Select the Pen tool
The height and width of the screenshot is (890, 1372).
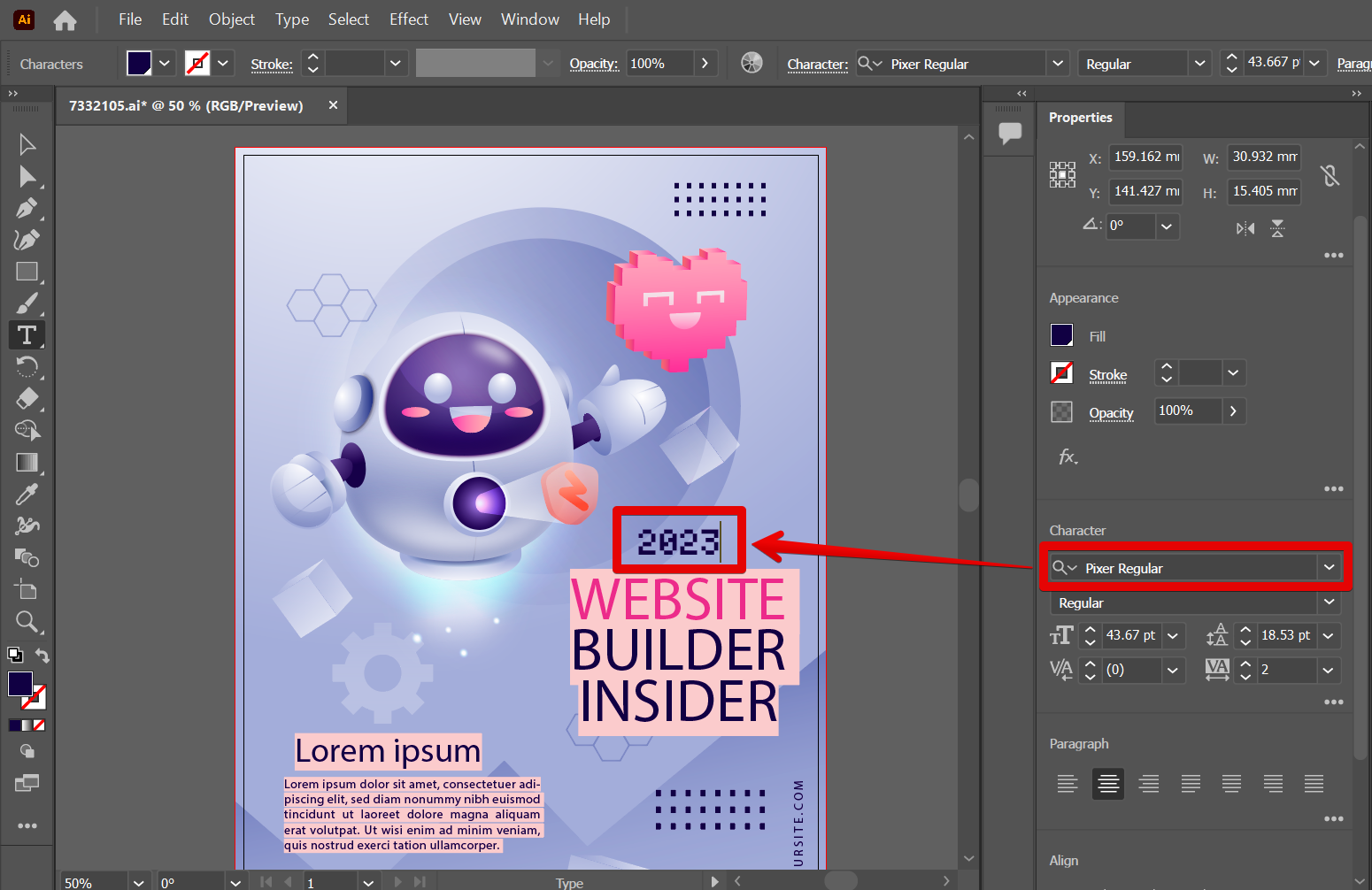(27, 209)
